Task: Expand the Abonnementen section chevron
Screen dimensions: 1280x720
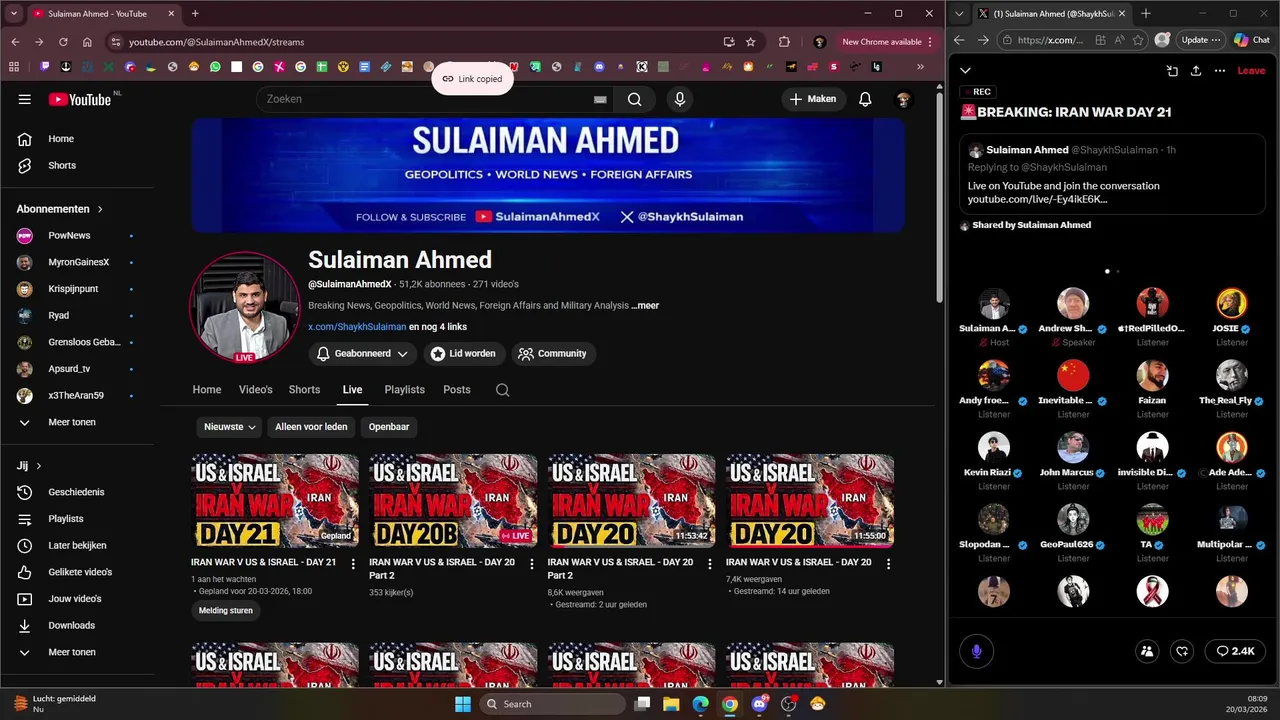Action: click(100, 209)
